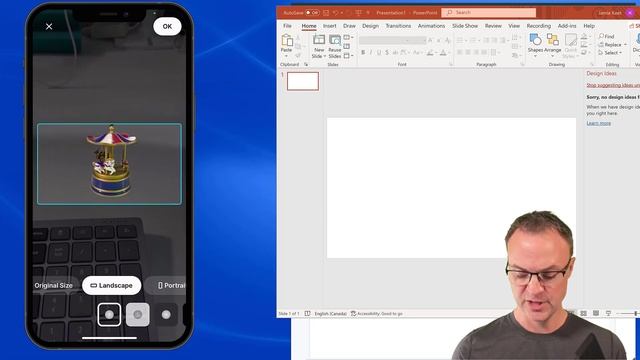This screenshot has width=640, height=360.
Task: Toggle Italic formatting
Action: (x=371, y=53)
